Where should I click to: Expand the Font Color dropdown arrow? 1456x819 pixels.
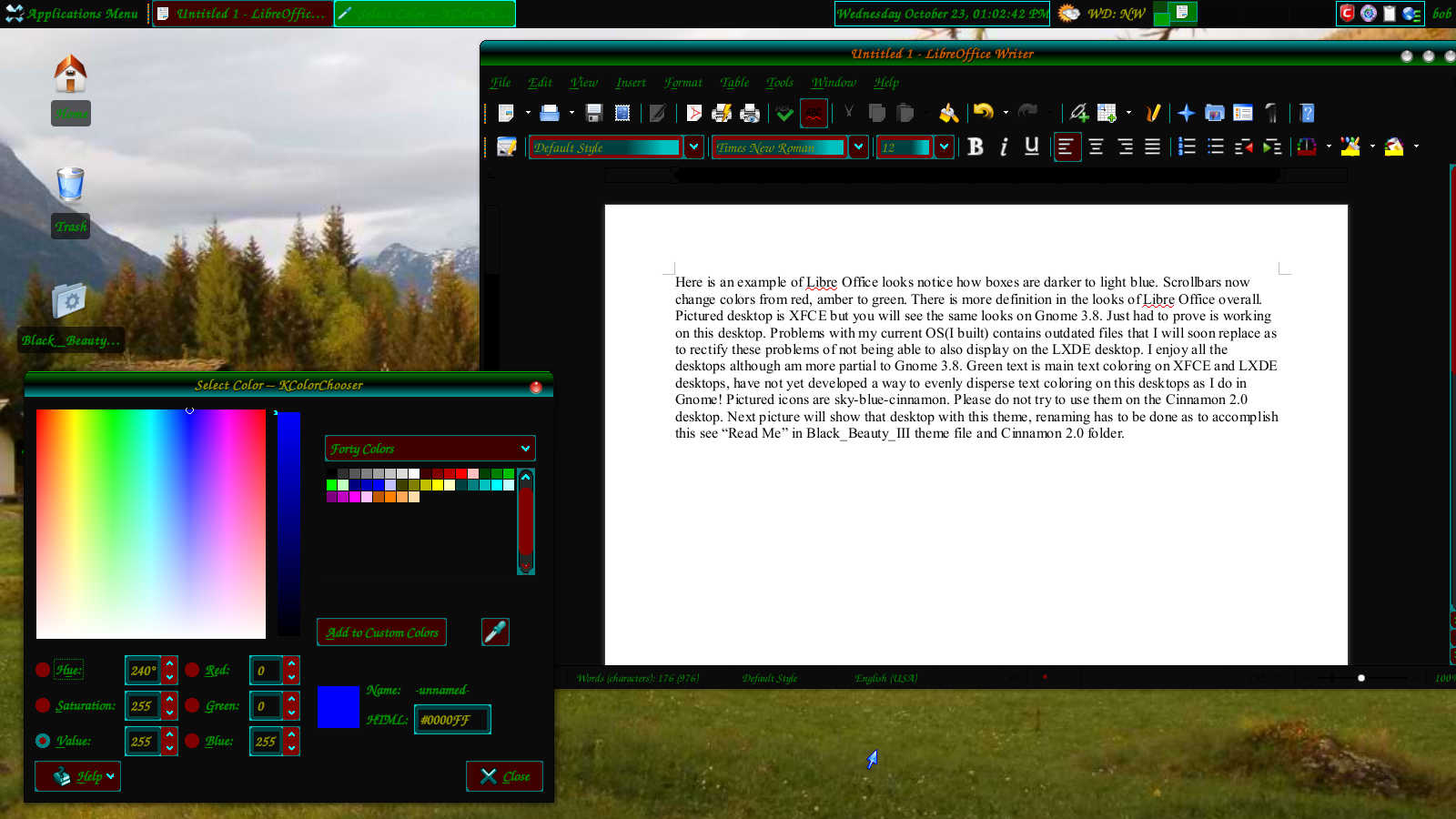point(1329,147)
